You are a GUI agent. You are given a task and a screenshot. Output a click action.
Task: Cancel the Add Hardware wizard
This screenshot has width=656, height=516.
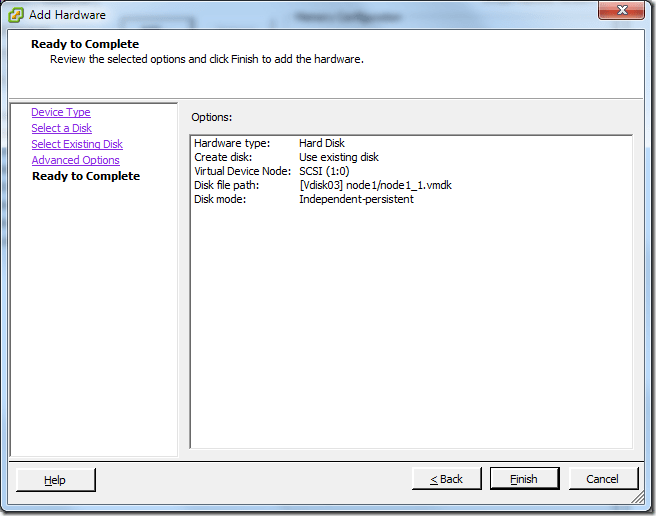coord(603,479)
